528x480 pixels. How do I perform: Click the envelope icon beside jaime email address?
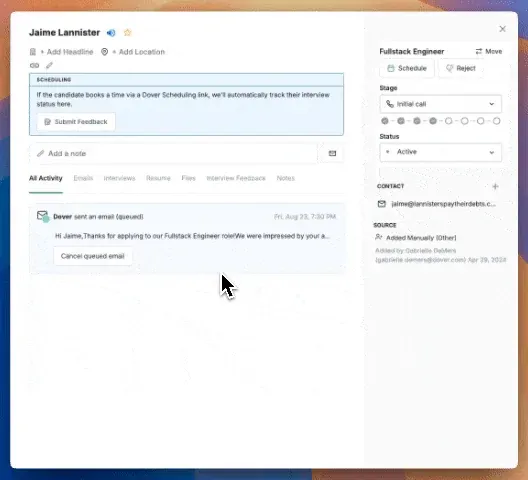pos(382,204)
